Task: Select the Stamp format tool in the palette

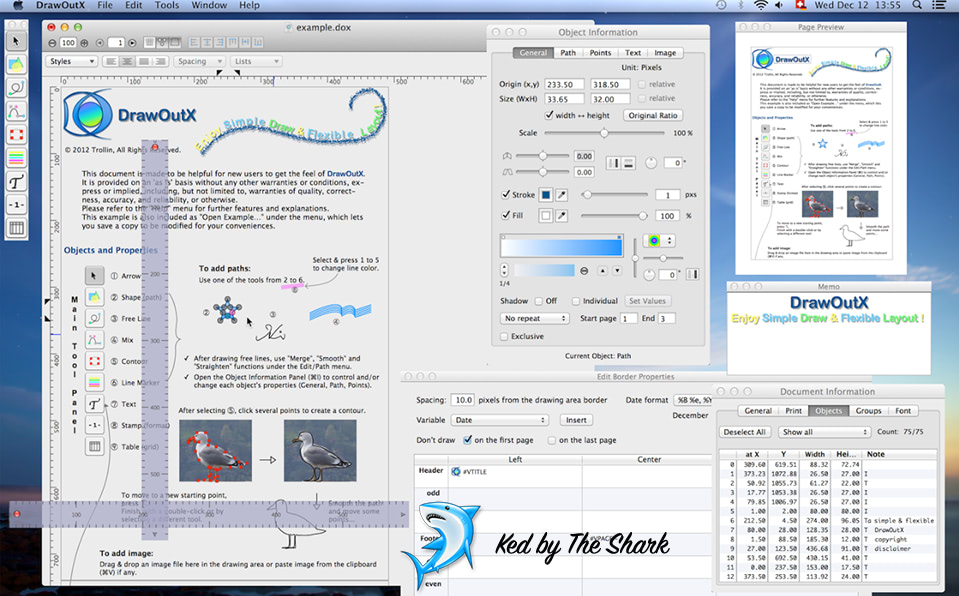Action: tap(17, 204)
